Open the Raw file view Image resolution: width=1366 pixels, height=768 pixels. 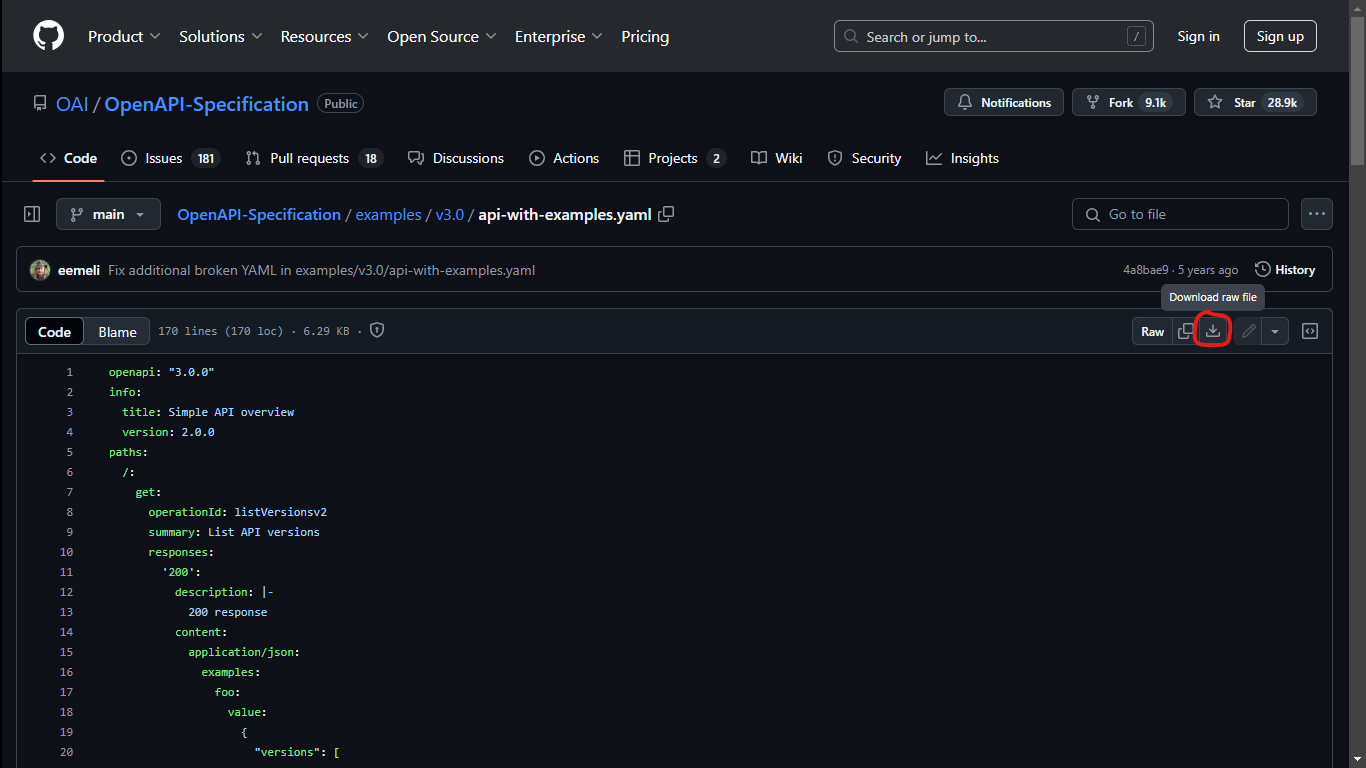[x=1153, y=331]
